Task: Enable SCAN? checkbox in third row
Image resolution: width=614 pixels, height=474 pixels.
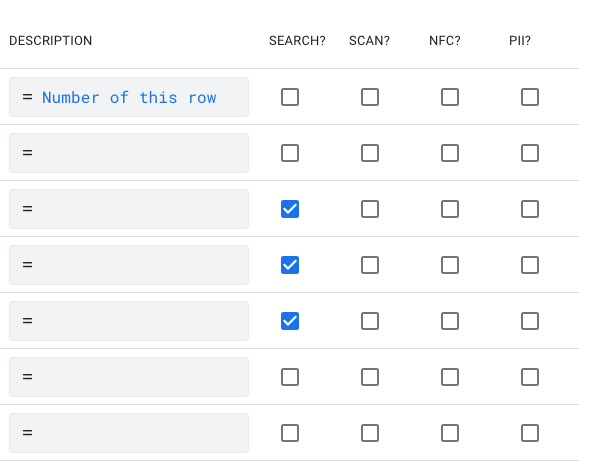Action: [x=370, y=209]
